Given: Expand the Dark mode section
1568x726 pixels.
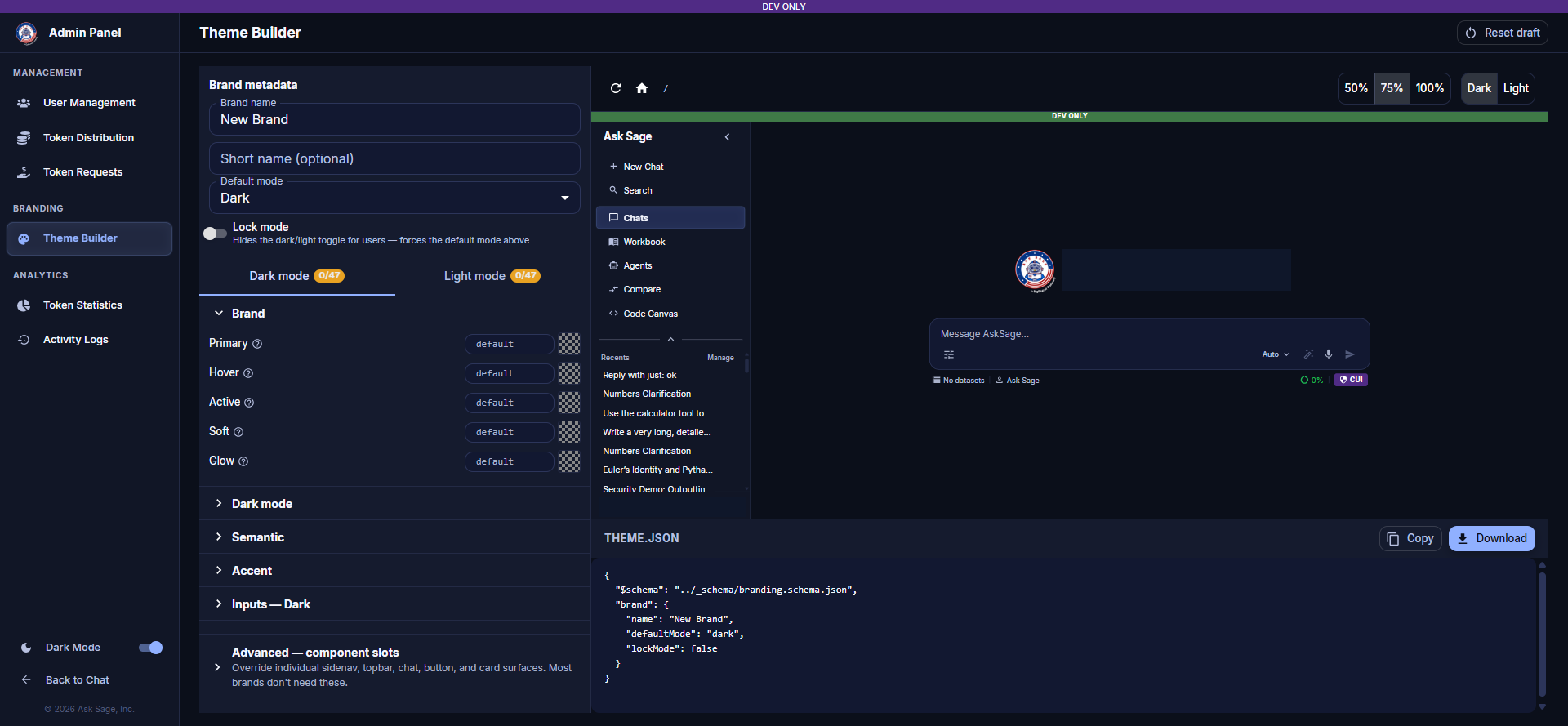Looking at the screenshot, I should (394, 504).
